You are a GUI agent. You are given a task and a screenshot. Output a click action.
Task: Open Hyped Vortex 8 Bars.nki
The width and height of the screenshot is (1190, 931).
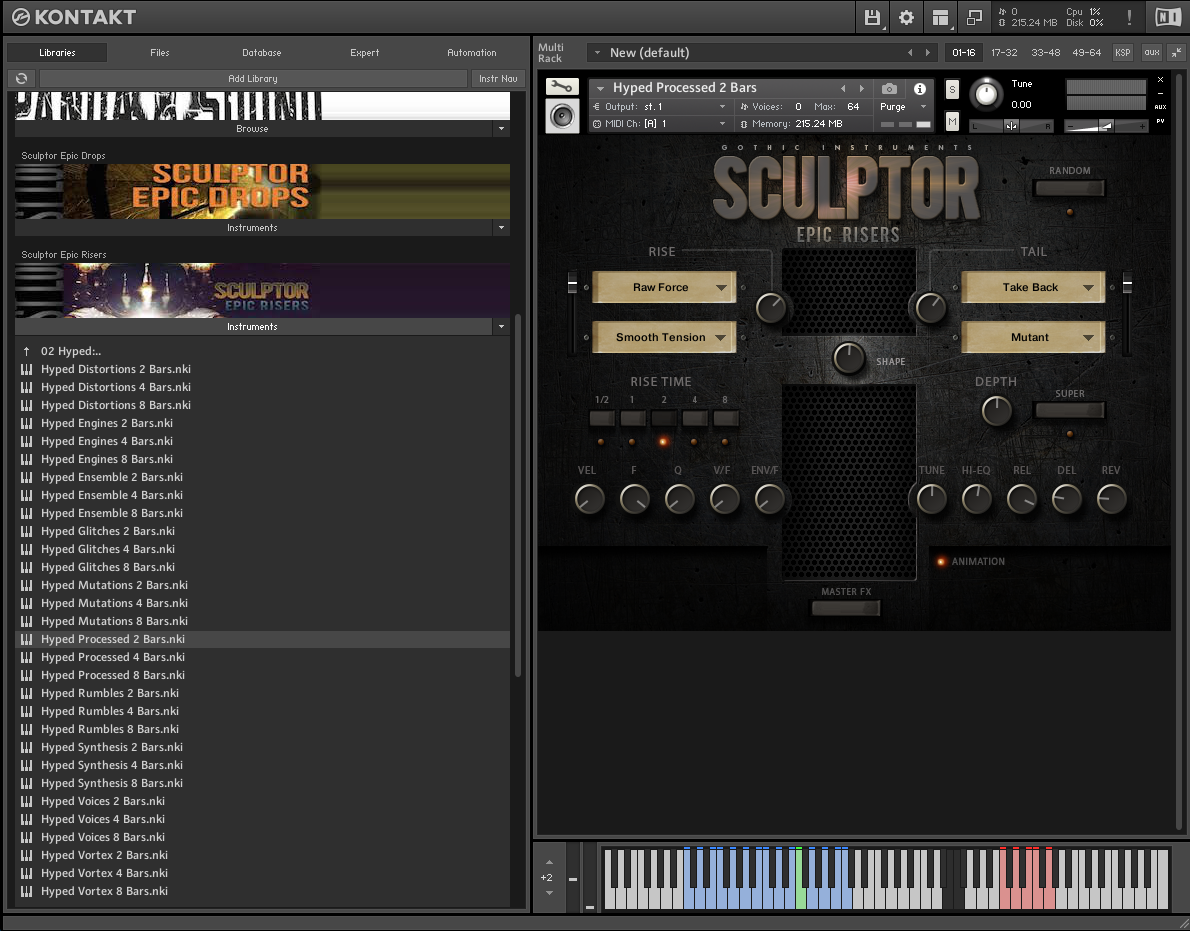(x=262, y=891)
